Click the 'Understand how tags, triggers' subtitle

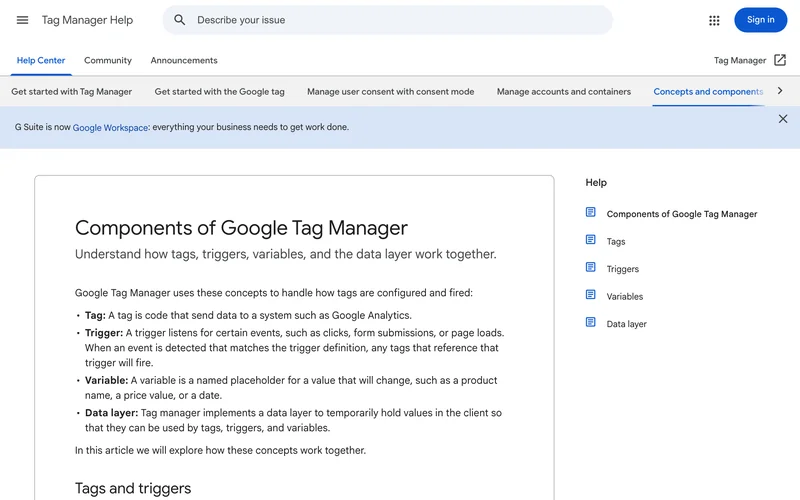pos(286,254)
